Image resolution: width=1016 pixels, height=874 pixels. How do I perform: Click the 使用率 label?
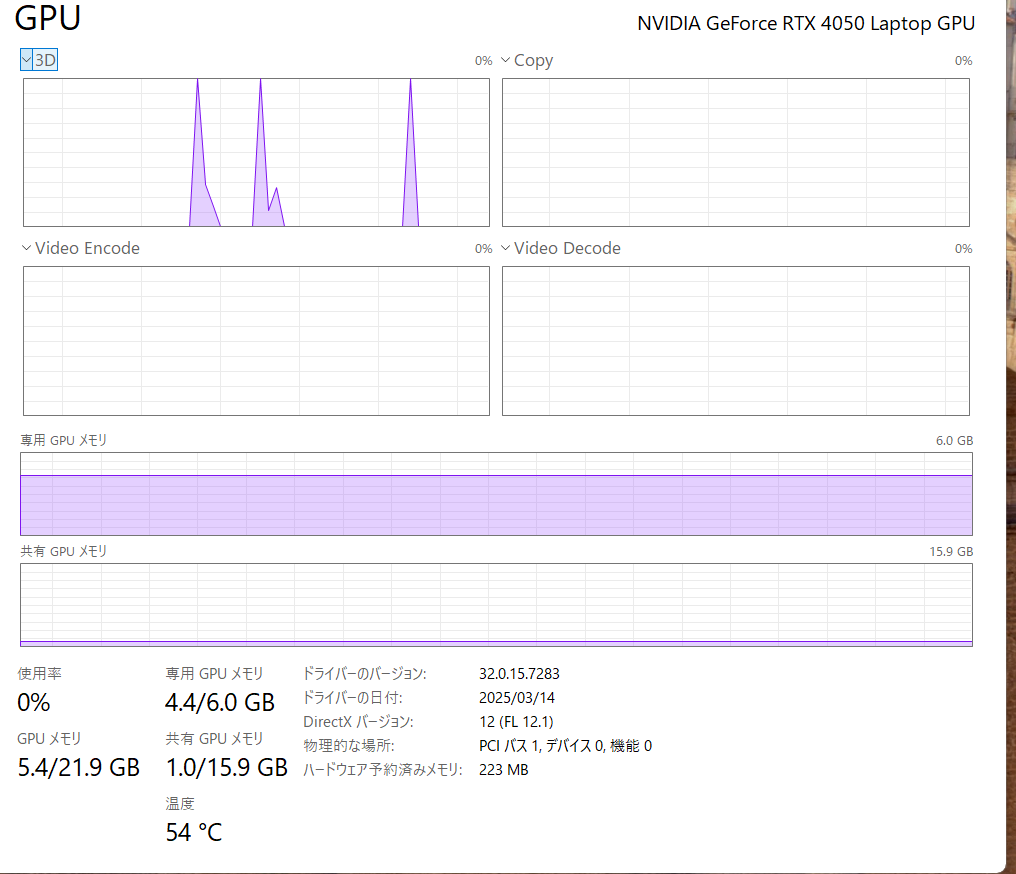click(x=40, y=674)
